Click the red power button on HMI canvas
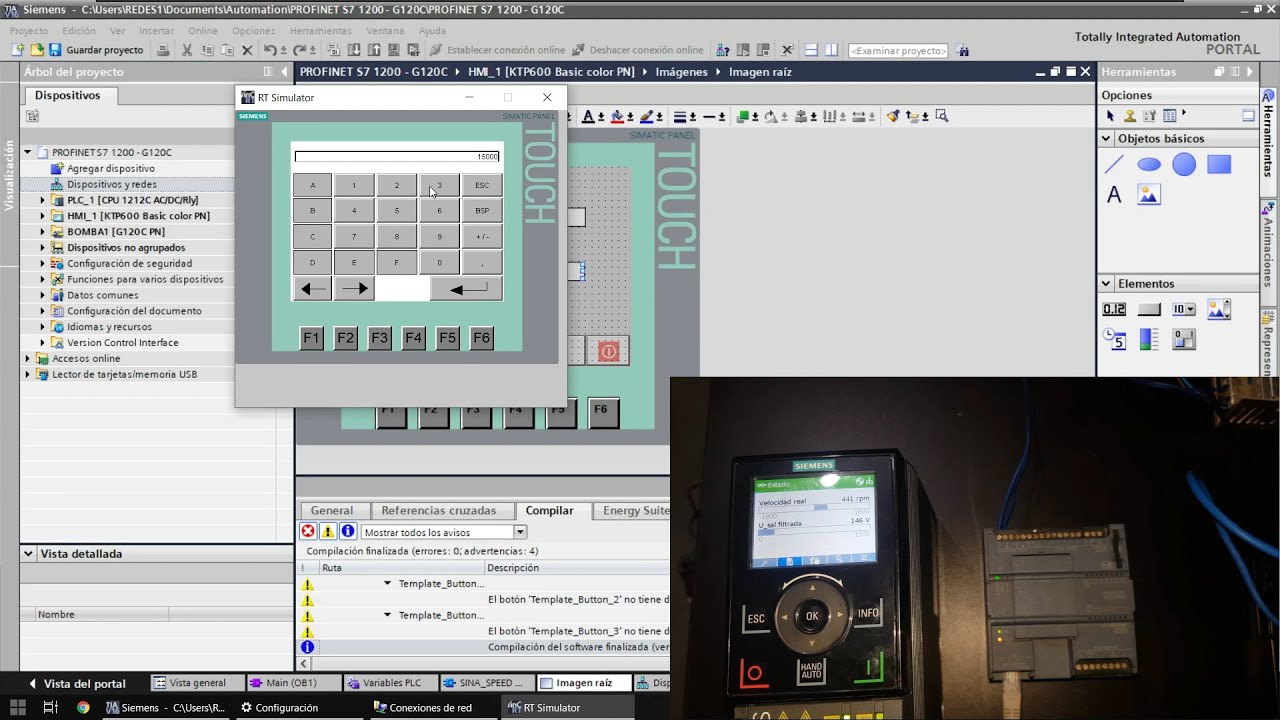The height and width of the screenshot is (720, 1280). (x=608, y=351)
